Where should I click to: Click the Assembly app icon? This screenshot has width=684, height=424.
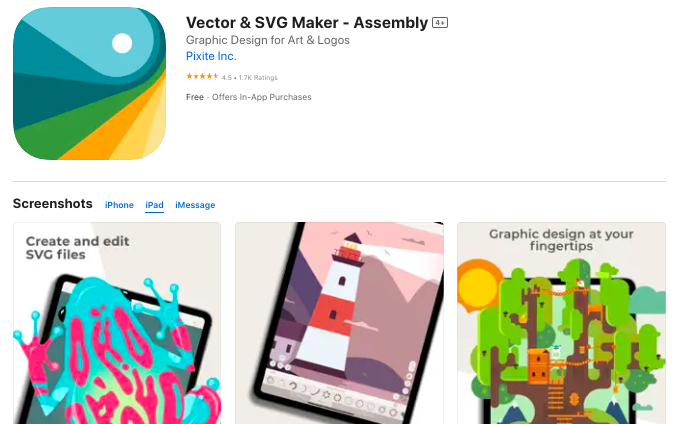pos(89,83)
